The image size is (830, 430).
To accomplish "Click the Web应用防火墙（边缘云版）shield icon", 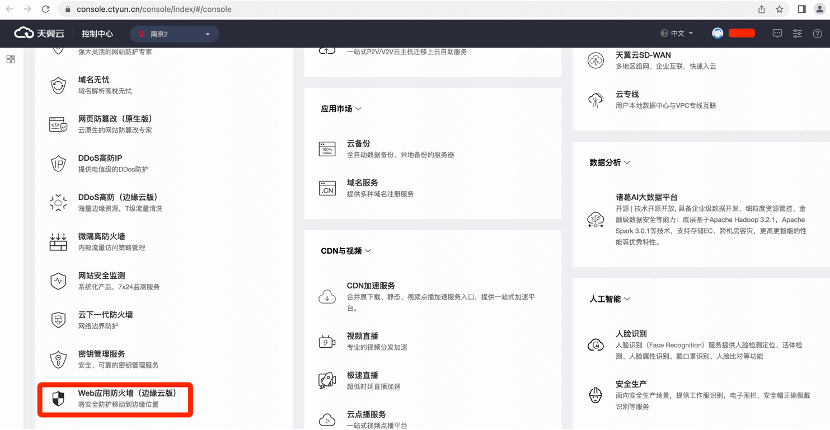I will [x=58, y=399].
